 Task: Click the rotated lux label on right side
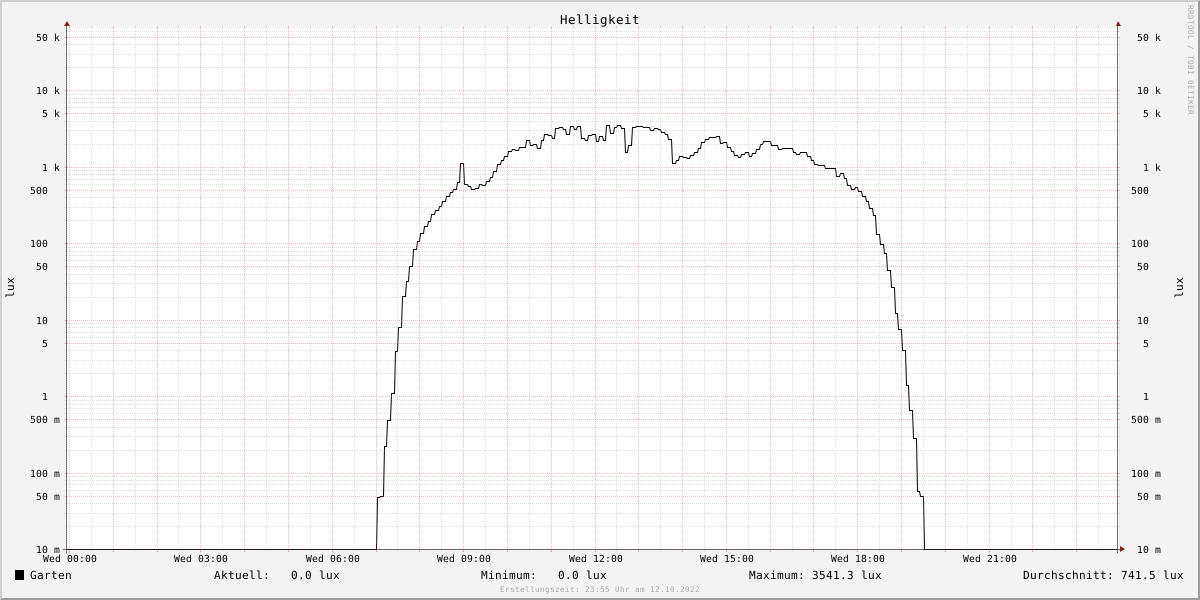point(1179,287)
